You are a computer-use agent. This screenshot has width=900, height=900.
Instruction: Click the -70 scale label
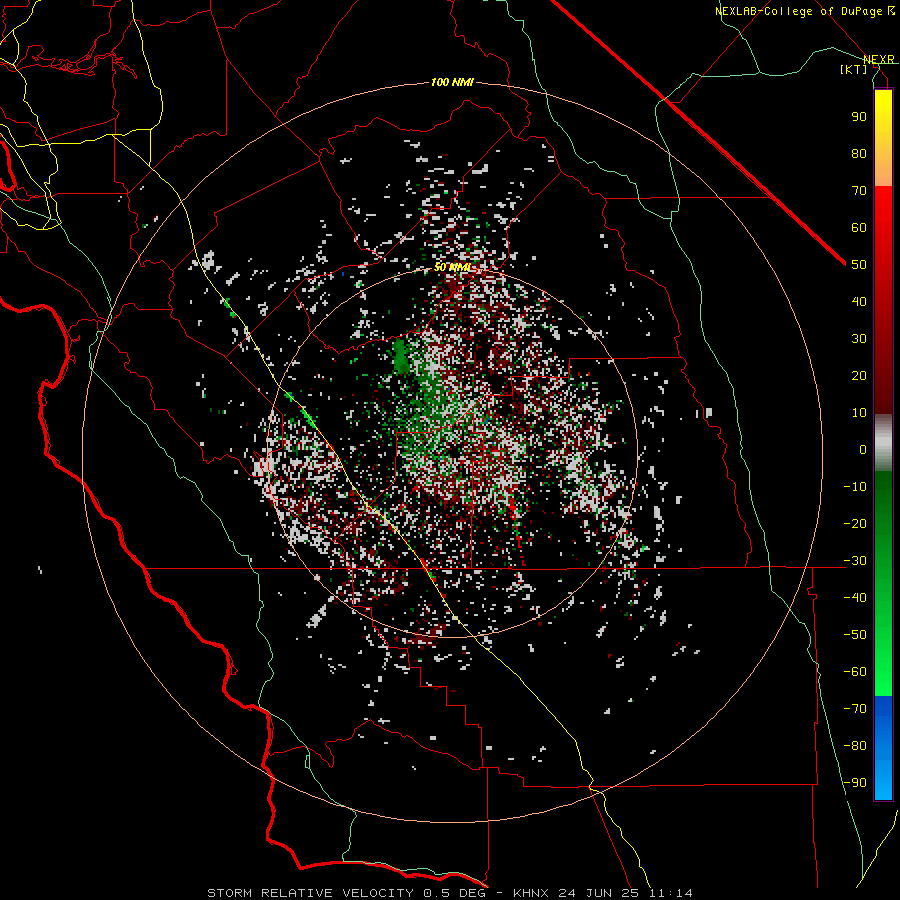point(855,708)
